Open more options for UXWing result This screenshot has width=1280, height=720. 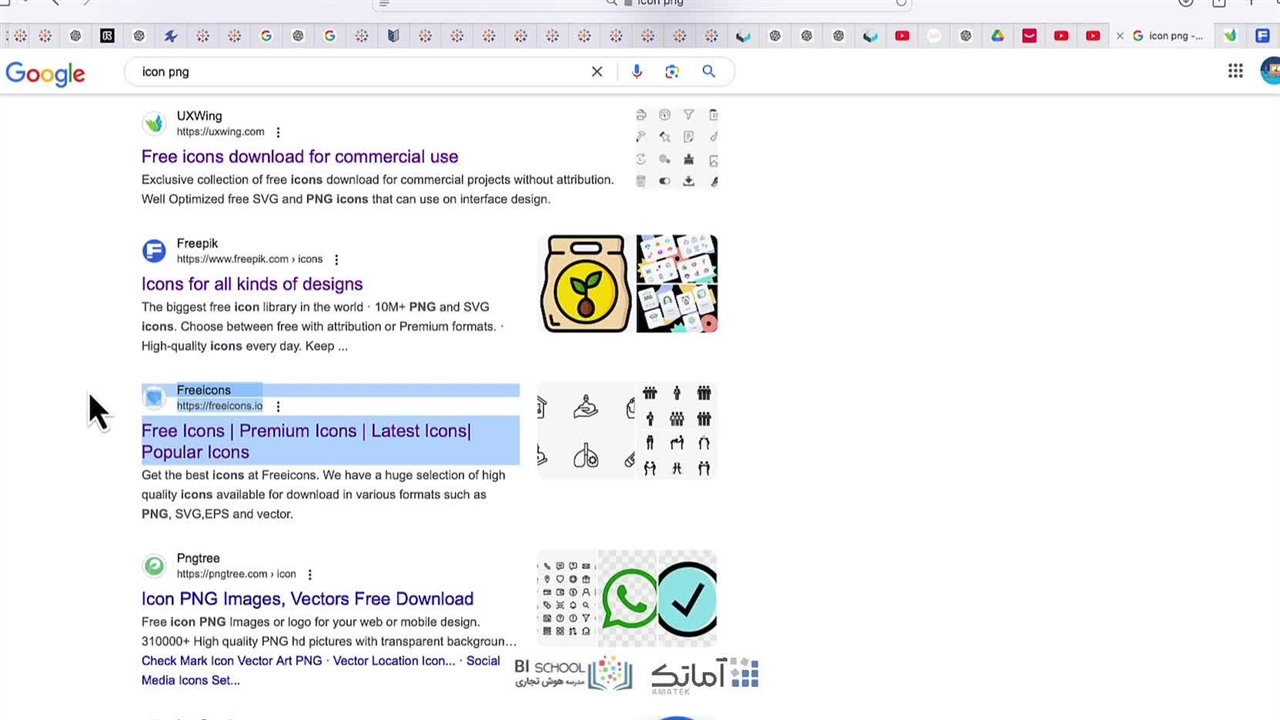278,132
